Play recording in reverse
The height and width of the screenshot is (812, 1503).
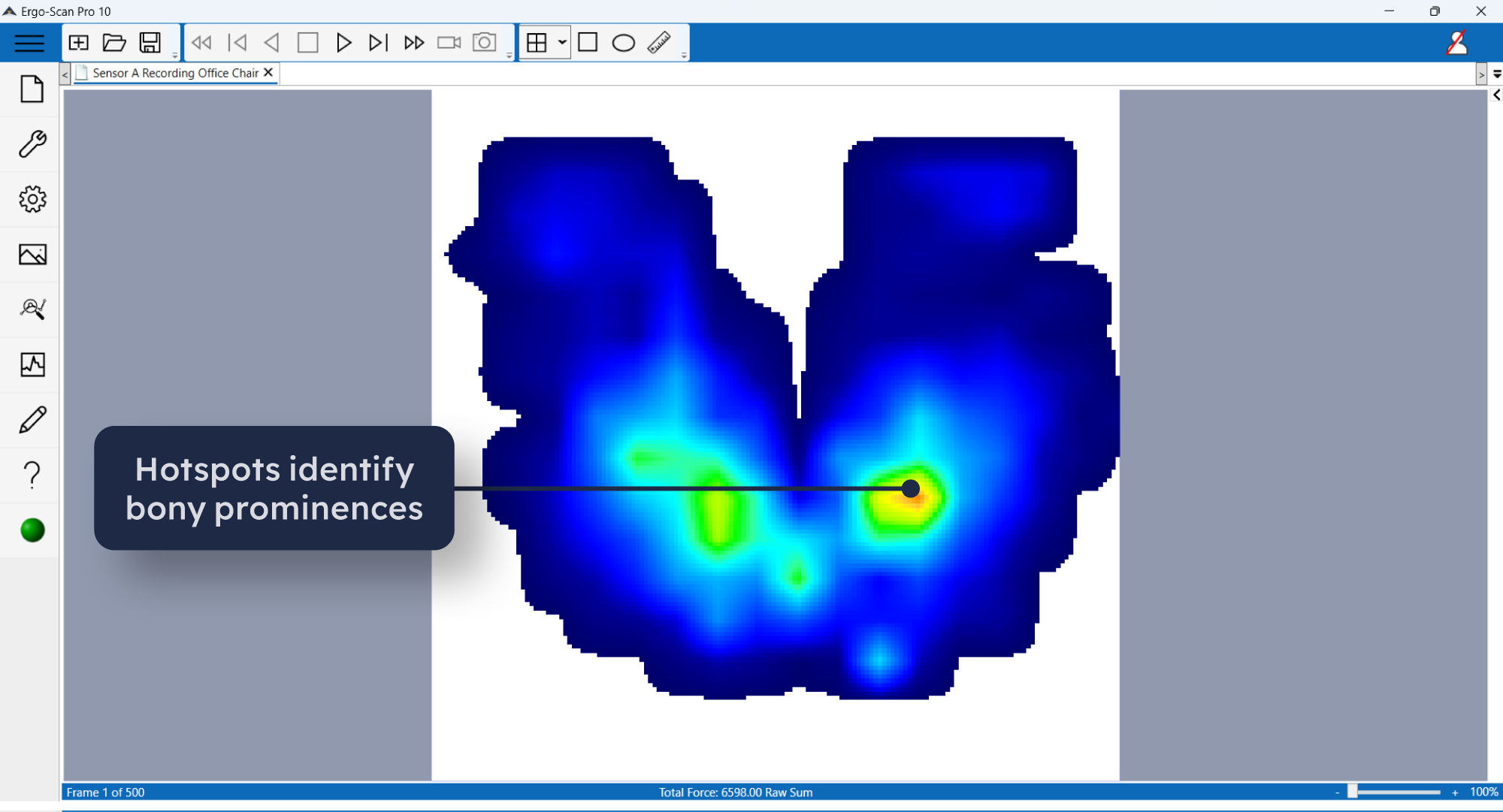[x=272, y=43]
